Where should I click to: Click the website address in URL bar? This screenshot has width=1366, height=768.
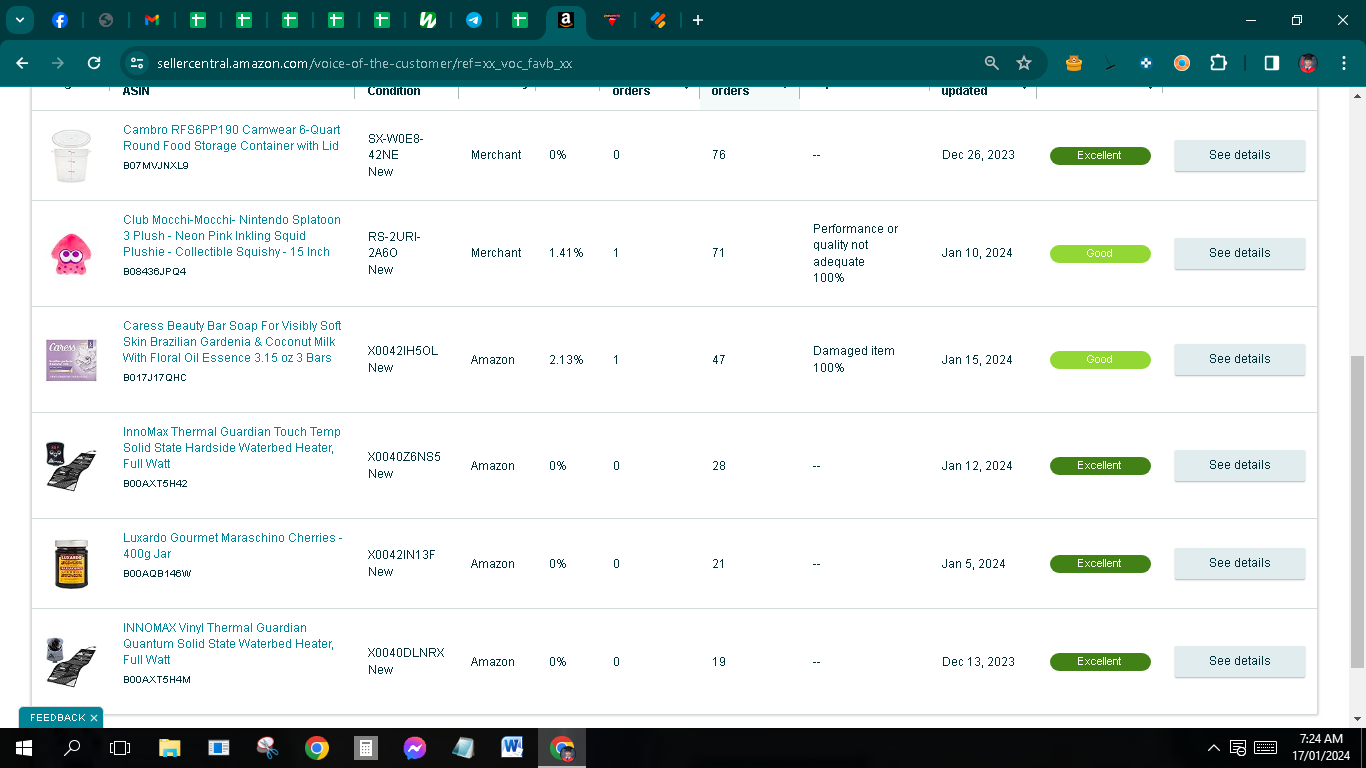[364, 63]
